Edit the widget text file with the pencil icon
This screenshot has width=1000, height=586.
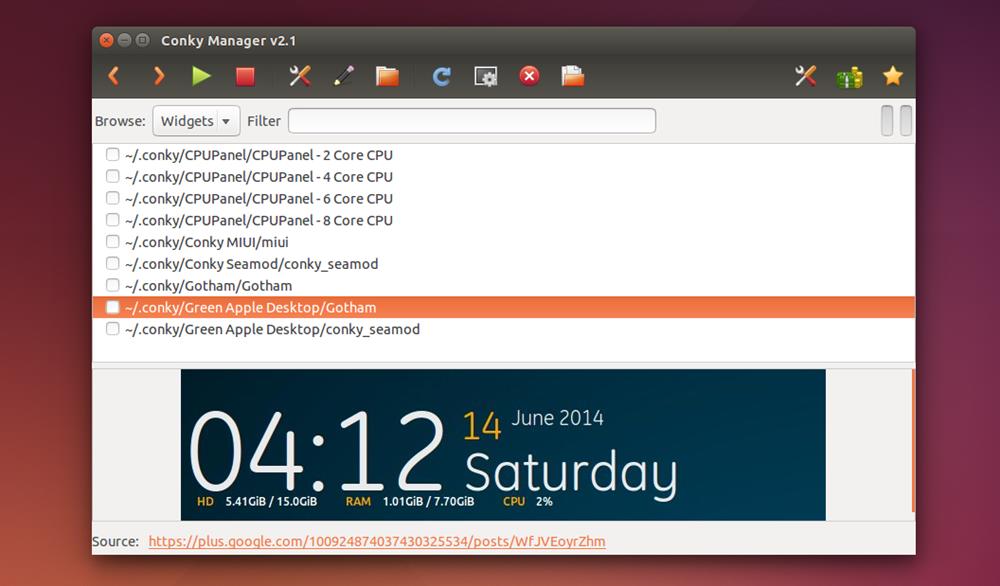(344, 76)
